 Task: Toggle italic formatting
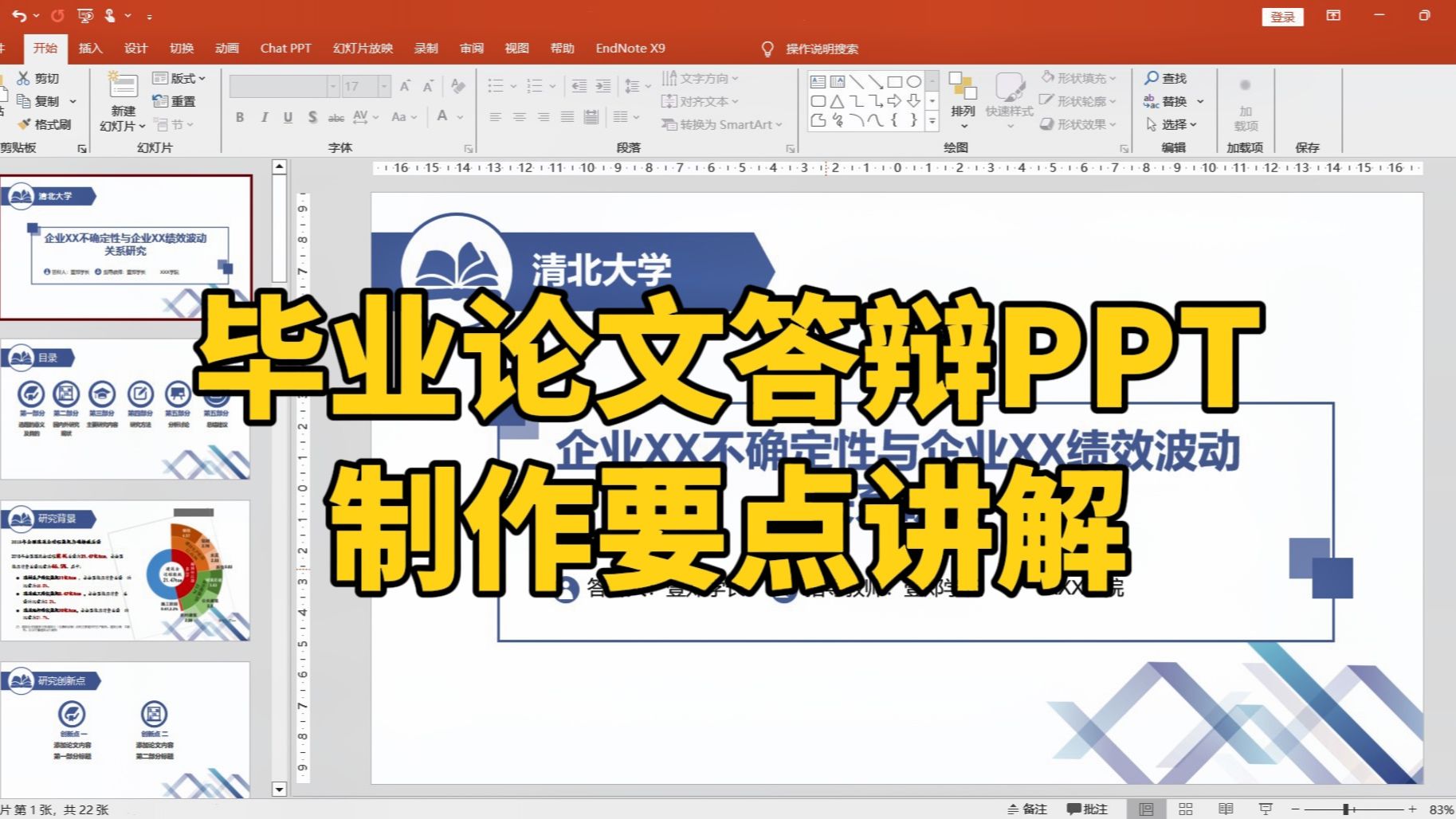264,117
